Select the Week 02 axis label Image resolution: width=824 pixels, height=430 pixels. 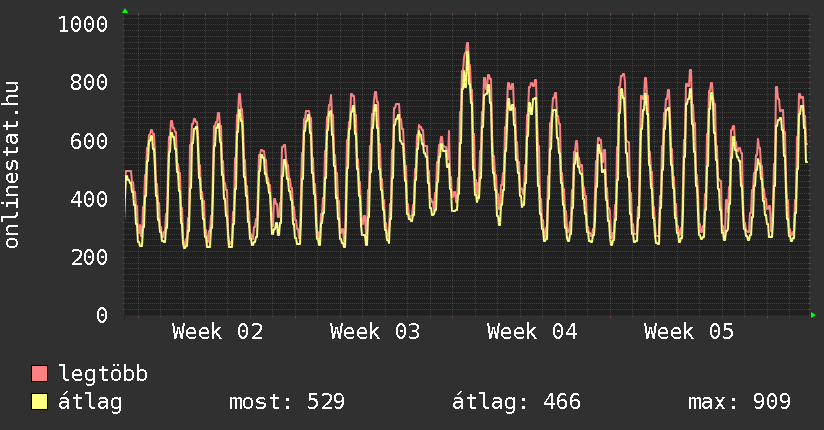click(217, 332)
